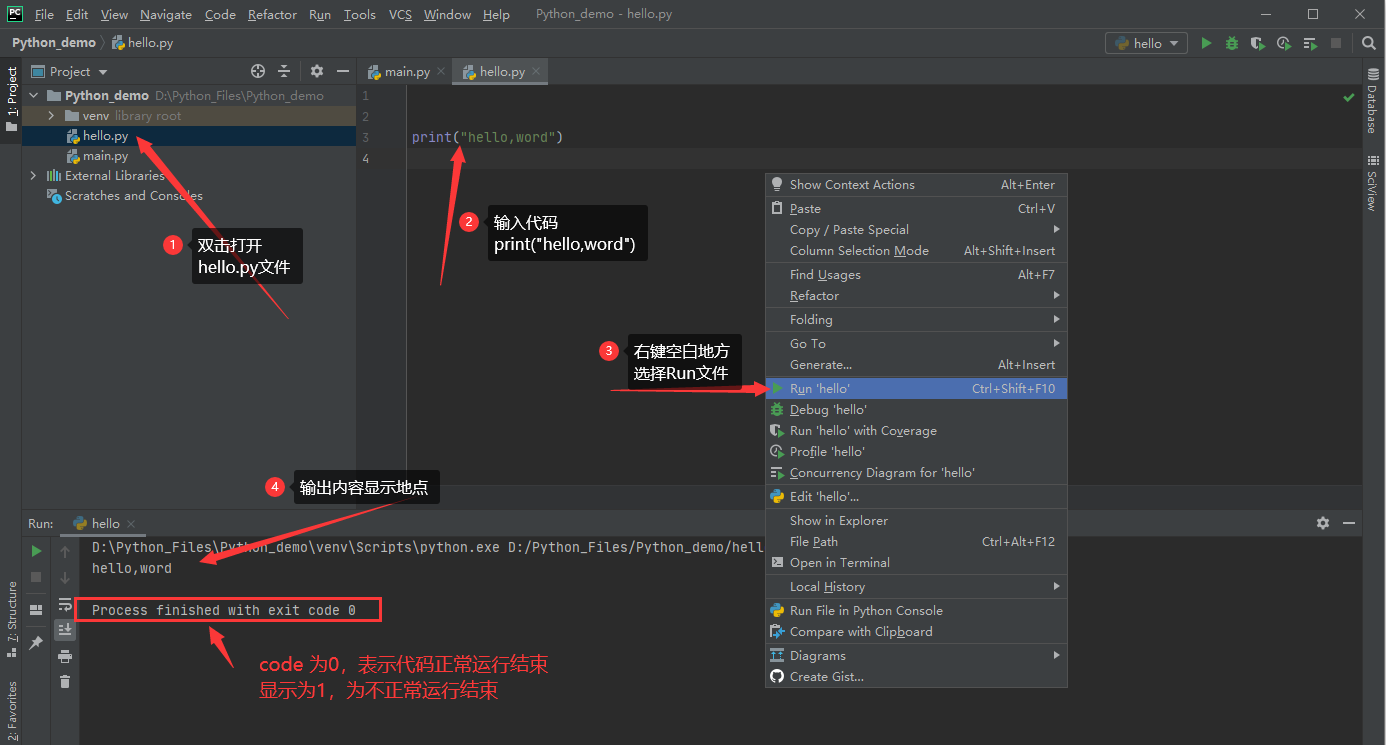This screenshot has width=1386, height=745.
Task: Select hello.py in project tree
Action: 105,135
